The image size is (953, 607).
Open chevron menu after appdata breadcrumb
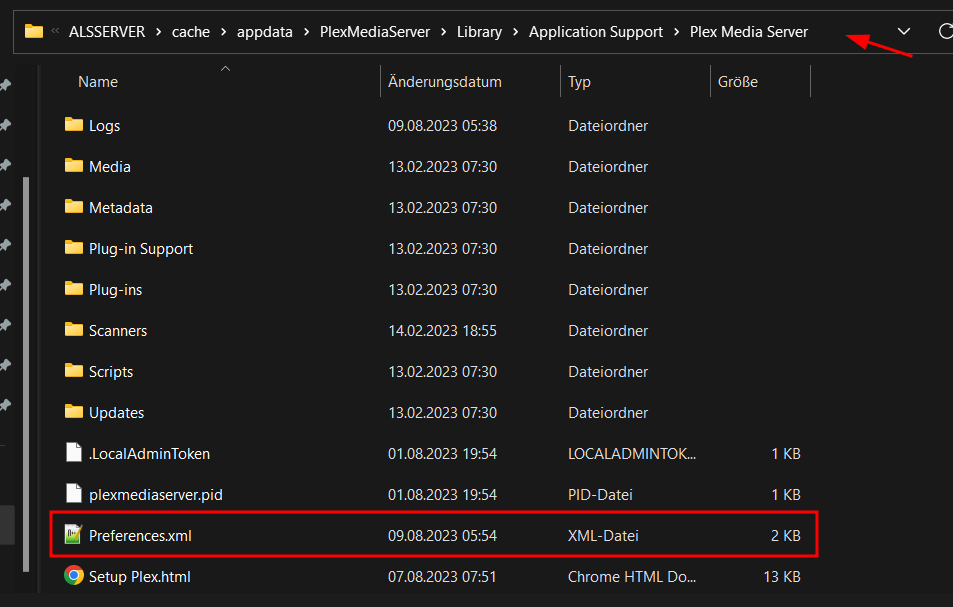[x=306, y=32]
